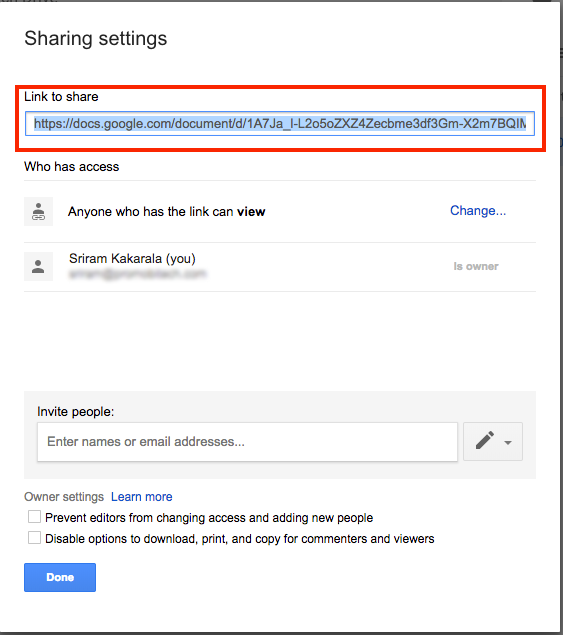Click the Owner settings label

coord(64,496)
